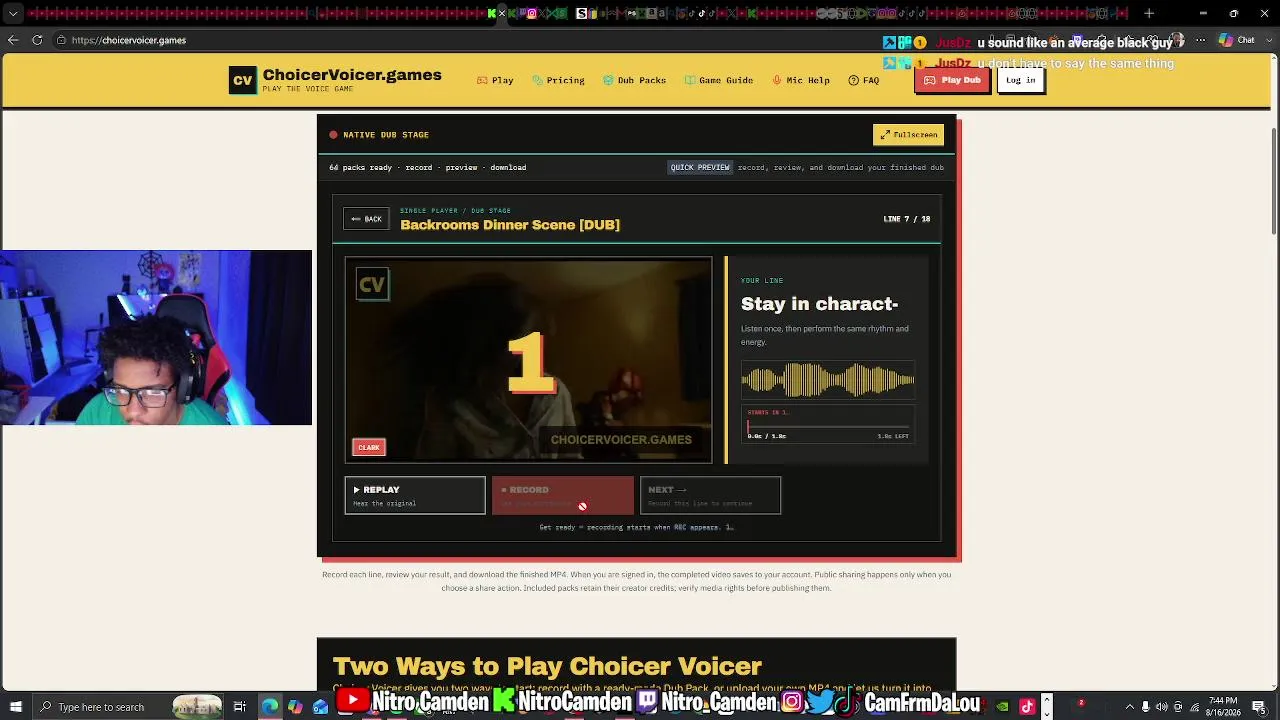1280x720 pixels.
Task: Open the Game Guide nav item
Action: [718, 80]
